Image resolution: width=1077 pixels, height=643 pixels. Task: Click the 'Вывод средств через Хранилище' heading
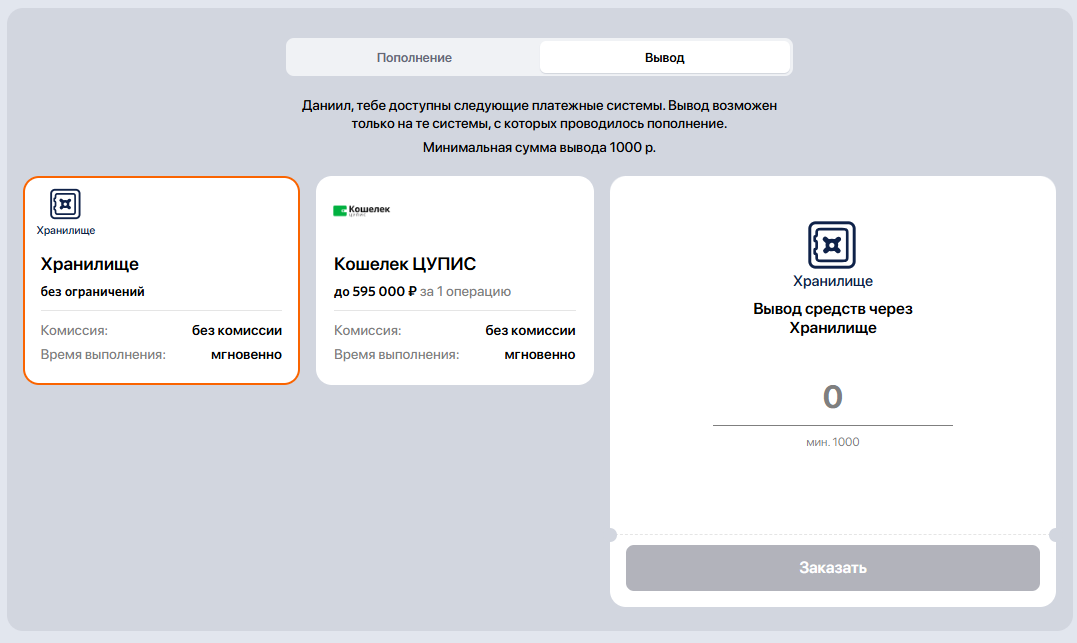(x=832, y=318)
